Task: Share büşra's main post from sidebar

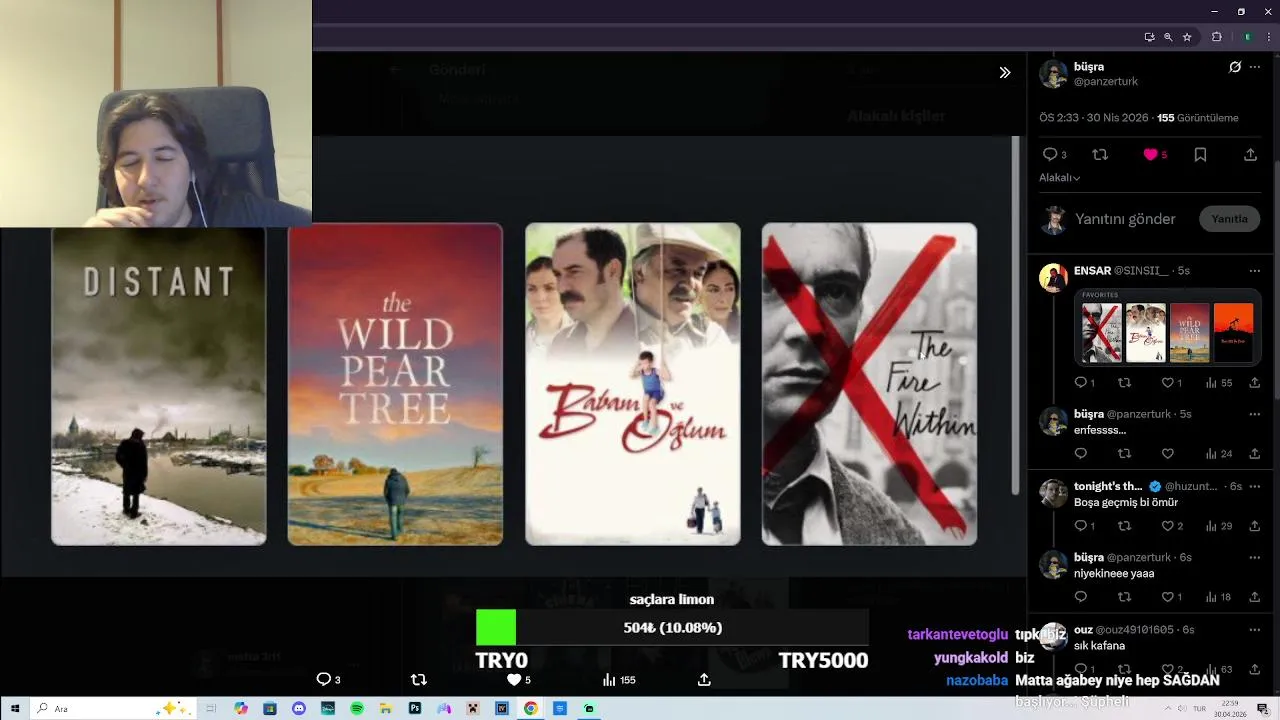Action: click(1250, 154)
